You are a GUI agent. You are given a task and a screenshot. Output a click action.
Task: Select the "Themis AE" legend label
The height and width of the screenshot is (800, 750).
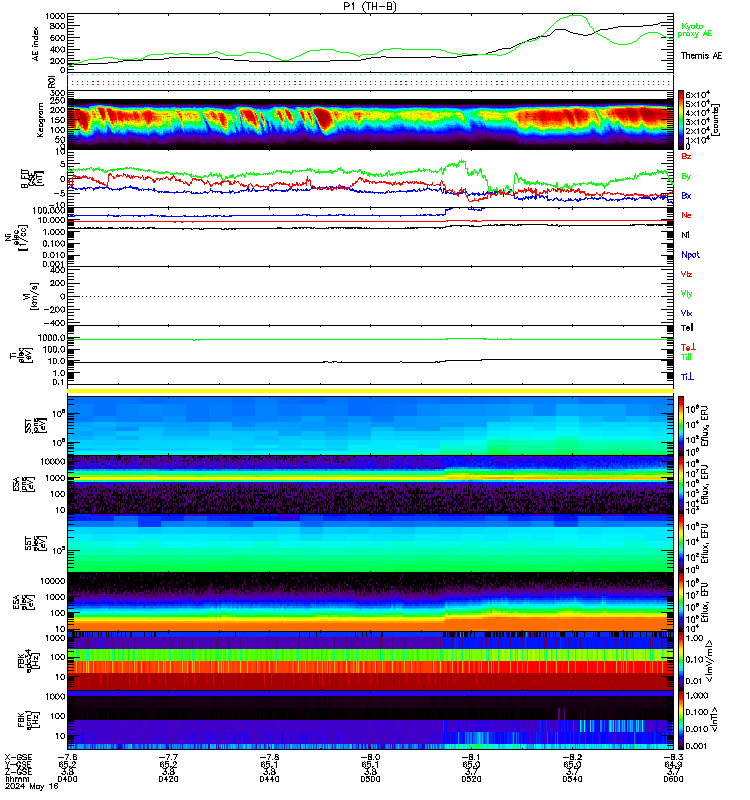pos(702,56)
